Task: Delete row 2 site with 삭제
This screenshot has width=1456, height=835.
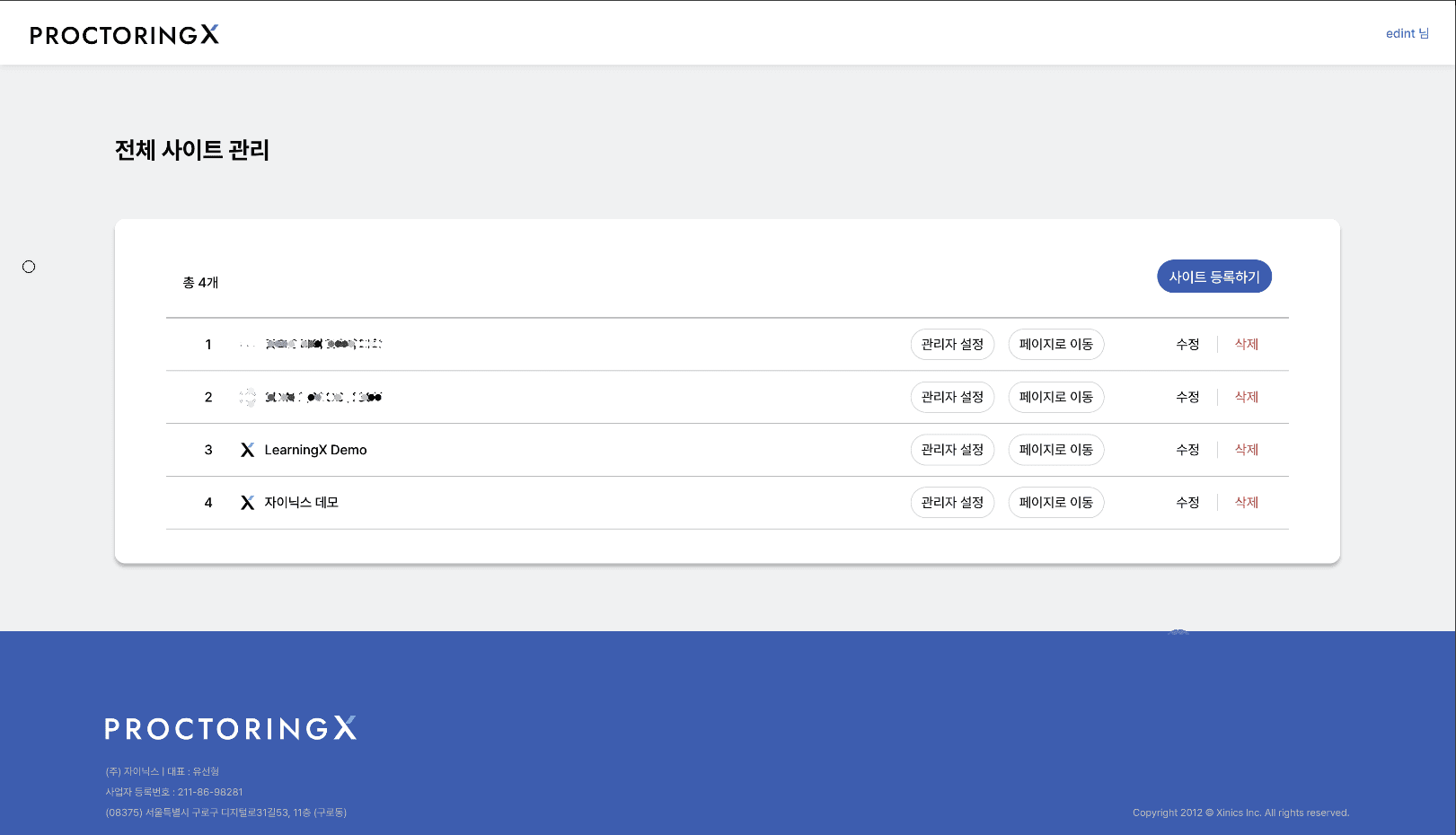Action: [1246, 397]
